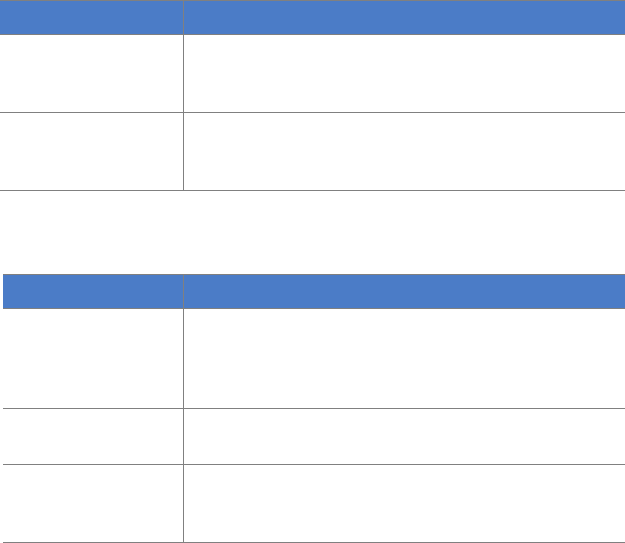Click second table's bottom-row left cell

(93, 503)
